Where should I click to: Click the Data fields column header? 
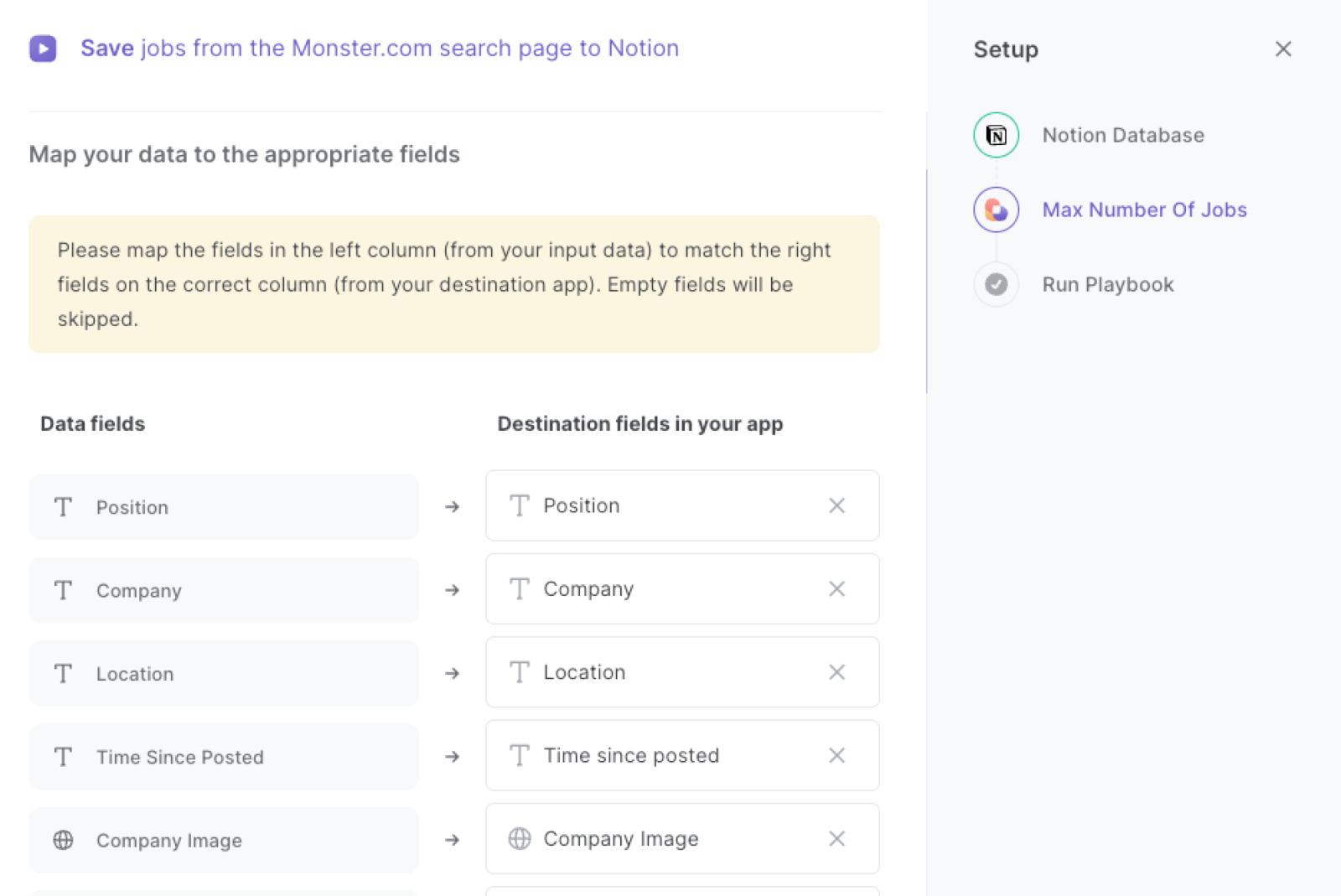point(93,424)
